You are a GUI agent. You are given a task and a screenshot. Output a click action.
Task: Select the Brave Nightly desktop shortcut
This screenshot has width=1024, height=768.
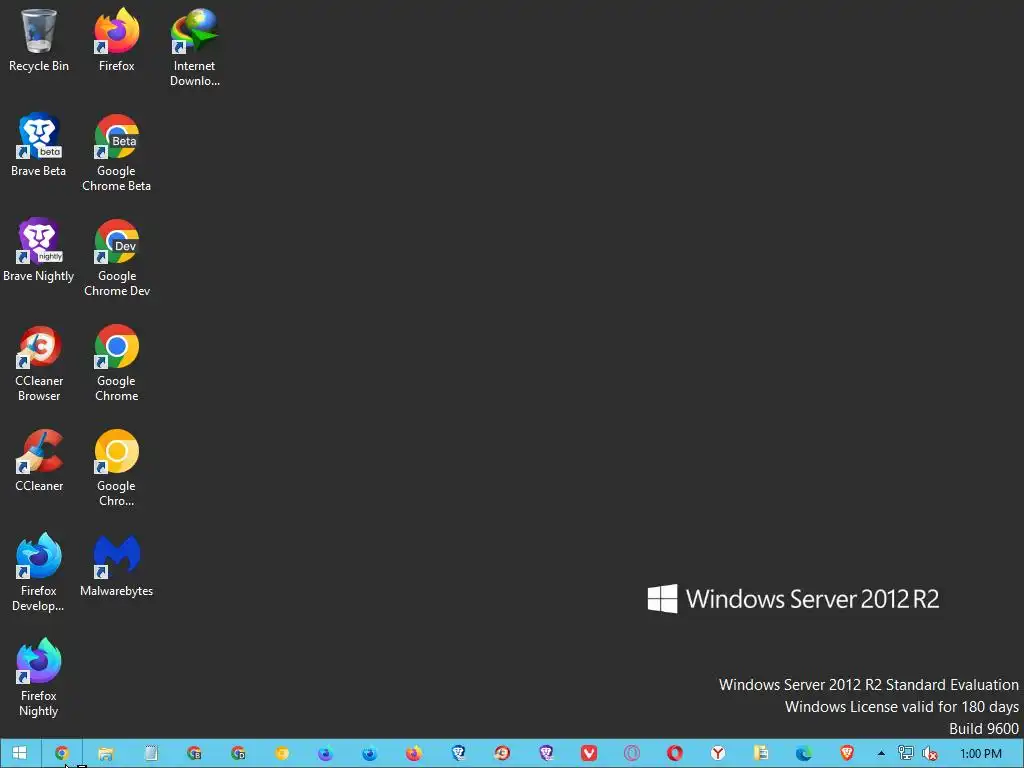tap(39, 250)
